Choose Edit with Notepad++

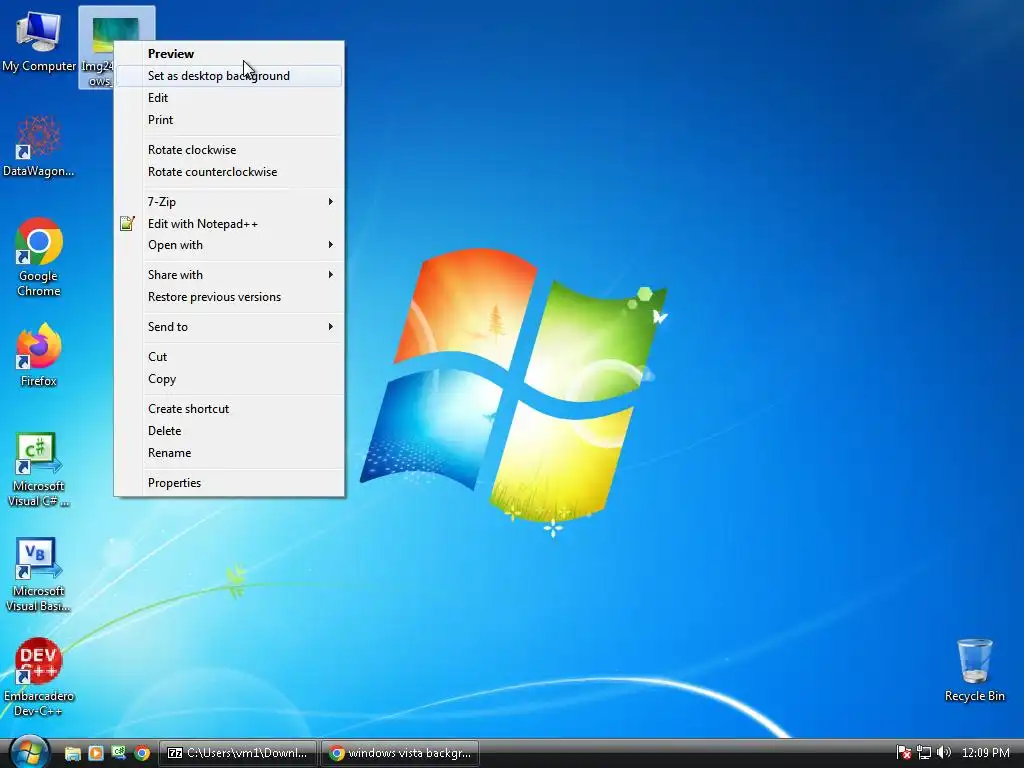click(x=229, y=224)
